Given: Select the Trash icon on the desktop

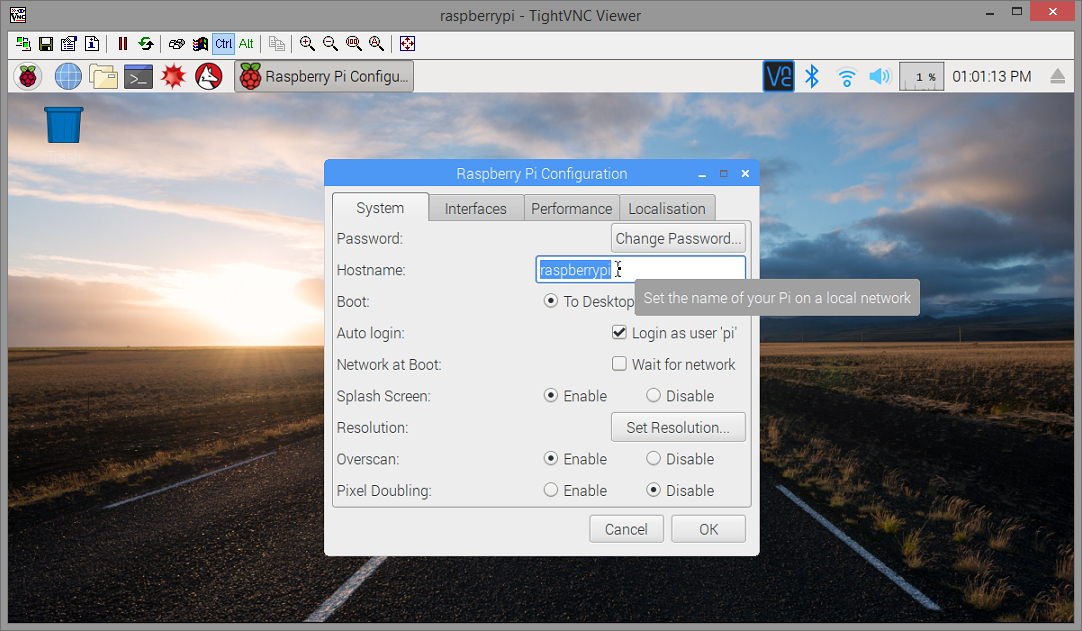Looking at the screenshot, I should click(x=63, y=126).
